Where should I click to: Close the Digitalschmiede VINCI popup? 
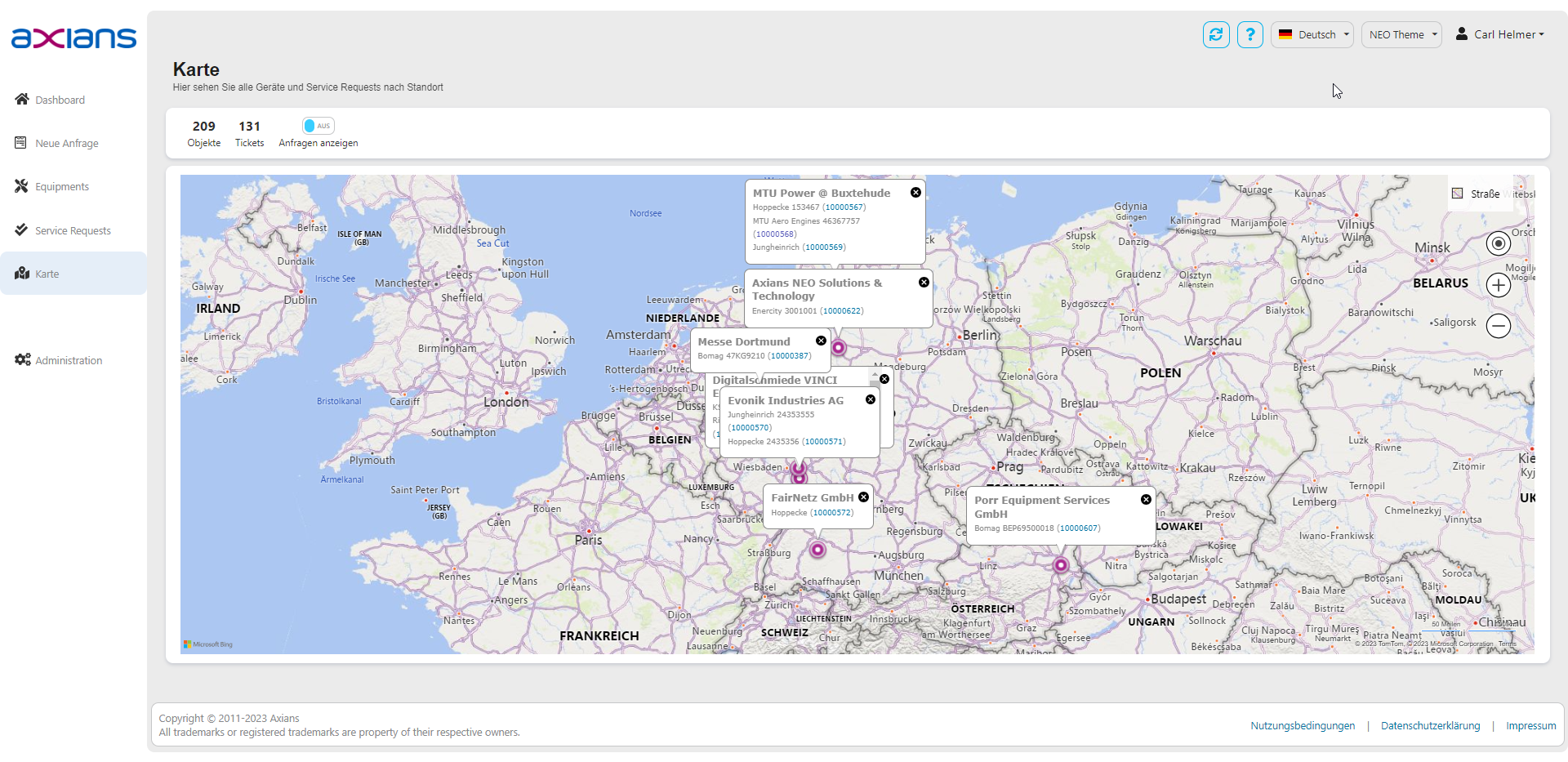coord(884,379)
